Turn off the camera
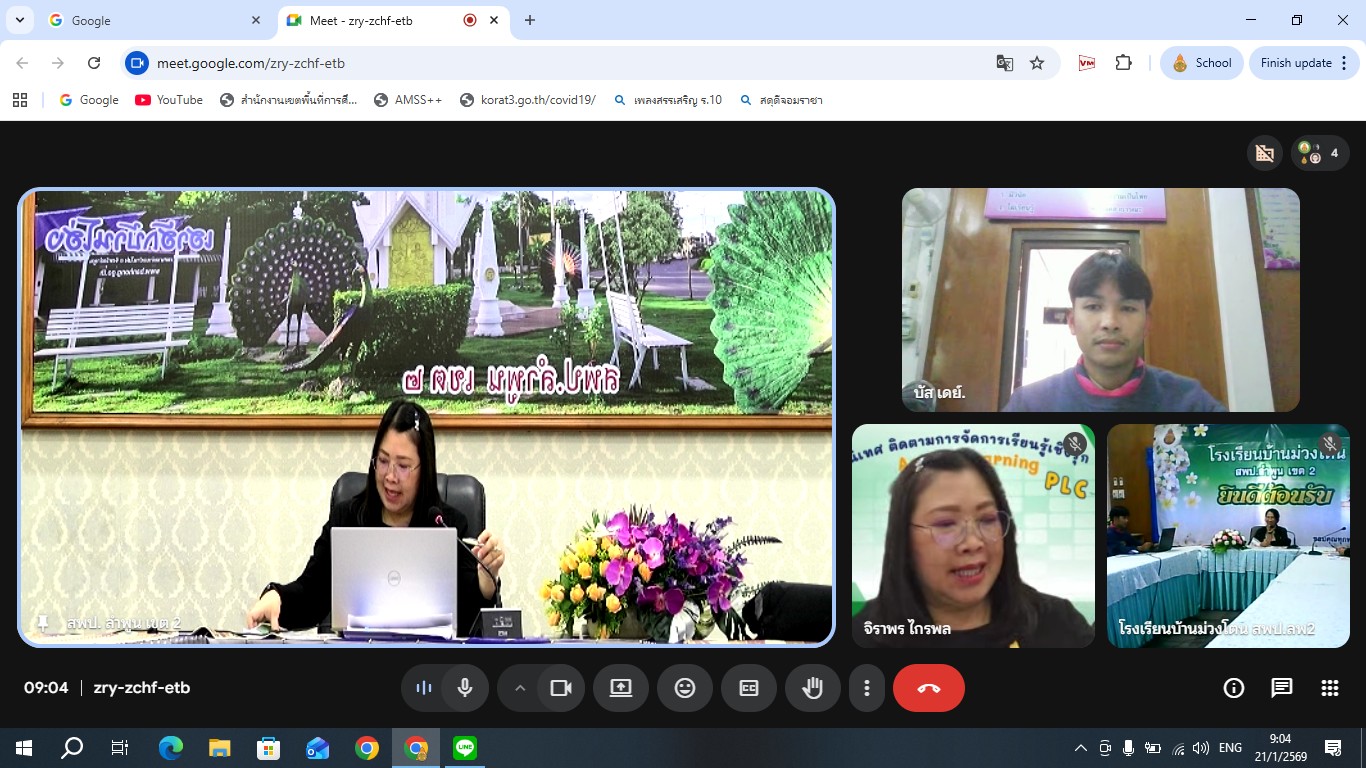Viewport: 1366px width, 768px height. pyautogui.click(x=560, y=688)
